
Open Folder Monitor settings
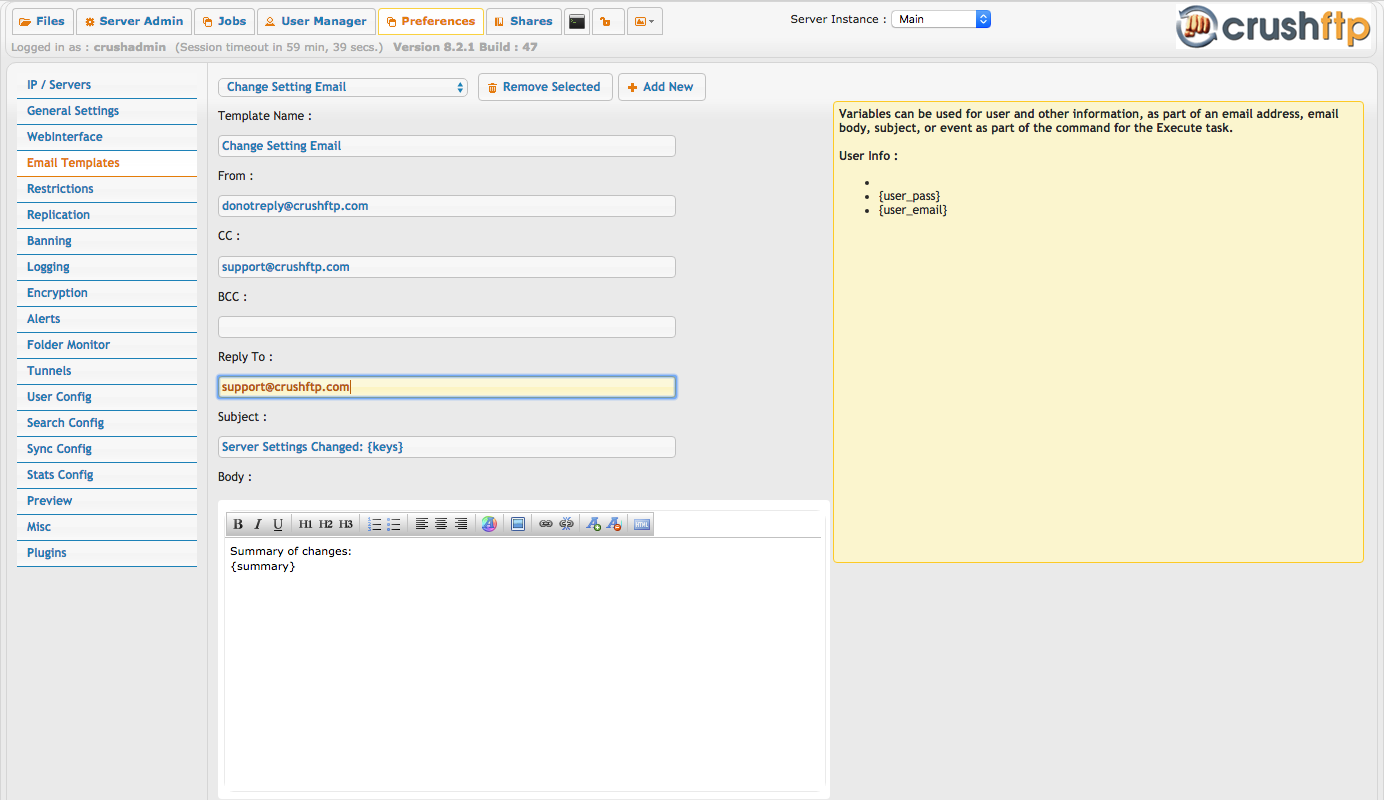click(107, 345)
